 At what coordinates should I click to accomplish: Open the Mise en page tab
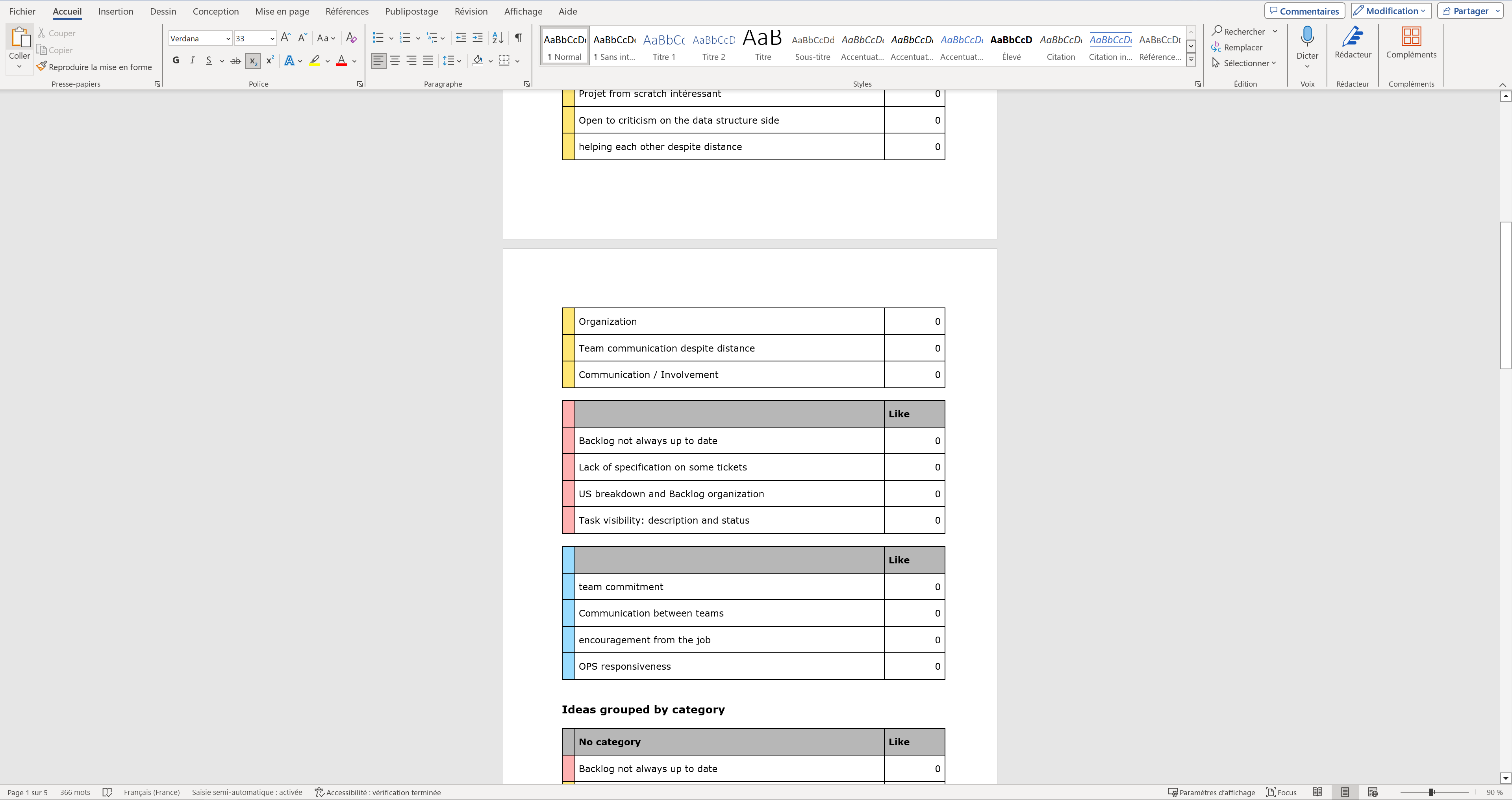click(x=282, y=11)
